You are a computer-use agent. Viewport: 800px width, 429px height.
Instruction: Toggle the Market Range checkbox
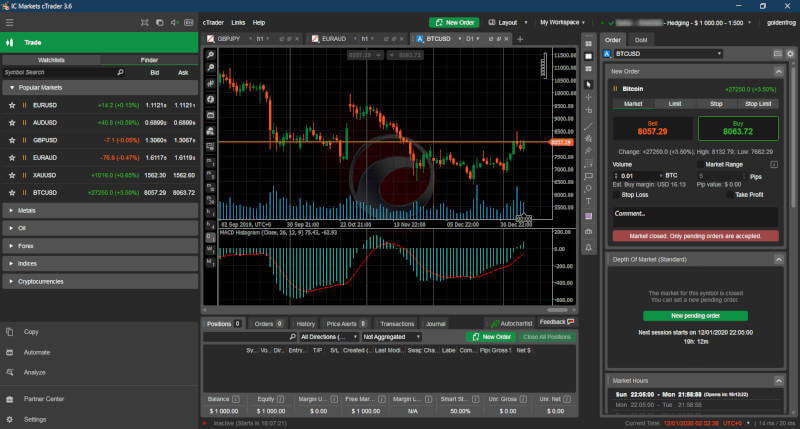click(x=699, y=164)
